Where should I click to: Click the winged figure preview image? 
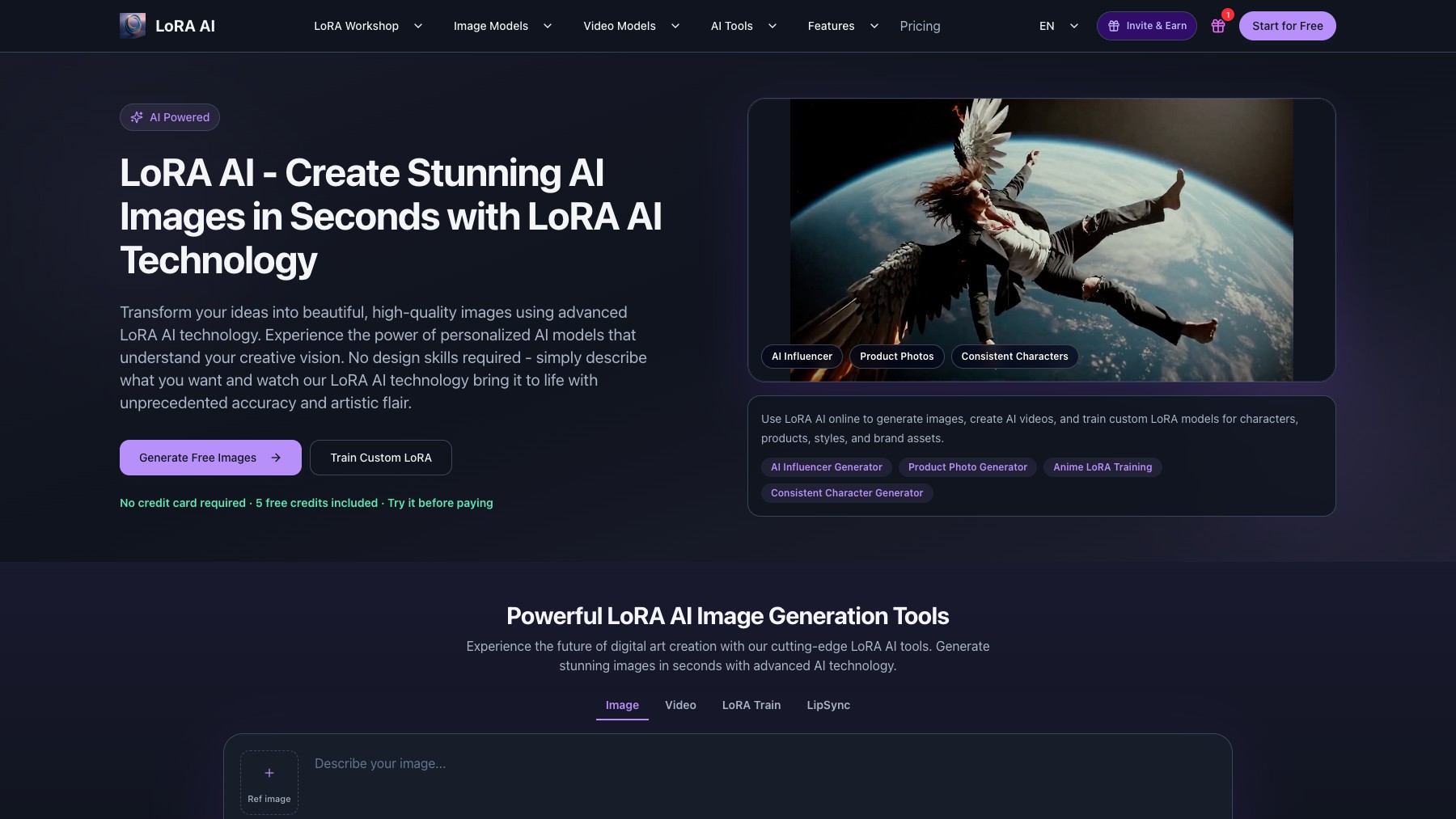pos(1041,240)
